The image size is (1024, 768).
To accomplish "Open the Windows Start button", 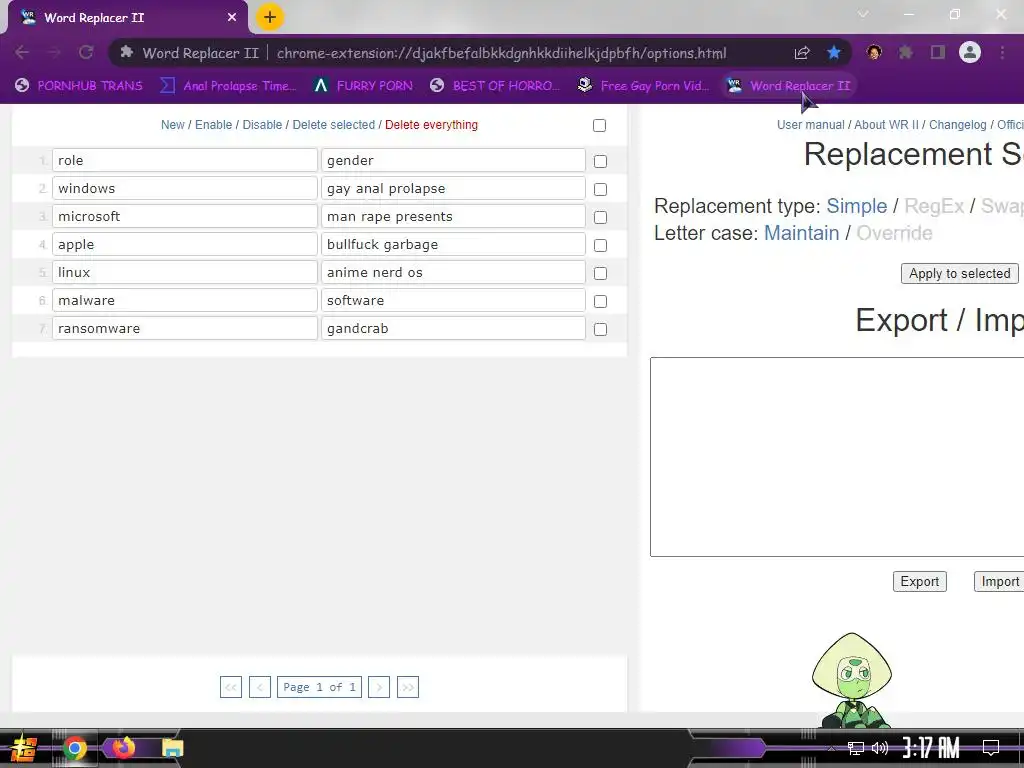I will [23, 748].
